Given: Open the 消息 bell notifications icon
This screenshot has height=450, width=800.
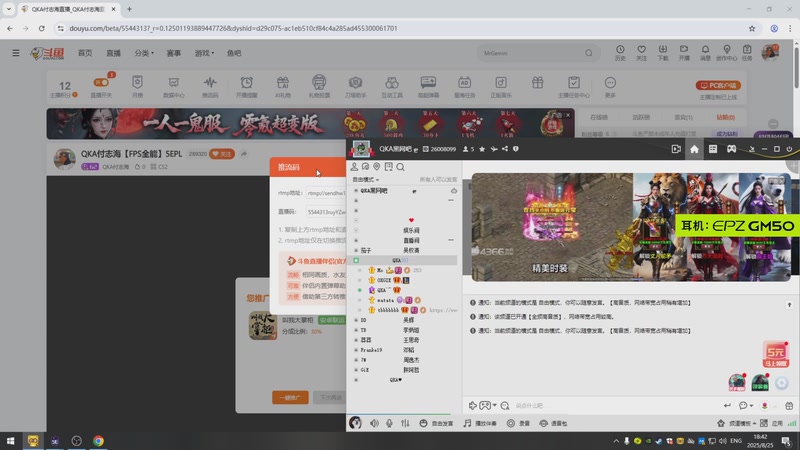Looking at the screenshot, I should pyautogui.click(x=705, y=53).
